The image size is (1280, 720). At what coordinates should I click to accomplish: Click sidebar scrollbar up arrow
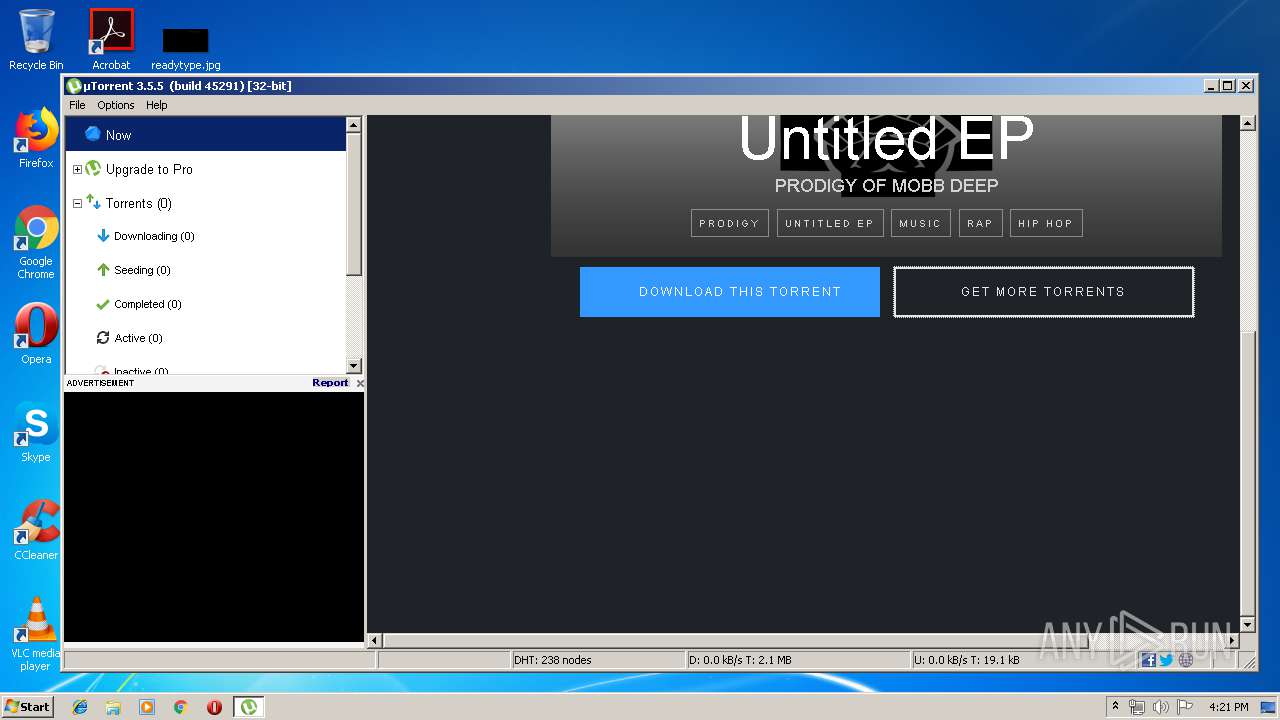[x=353, y=125]
